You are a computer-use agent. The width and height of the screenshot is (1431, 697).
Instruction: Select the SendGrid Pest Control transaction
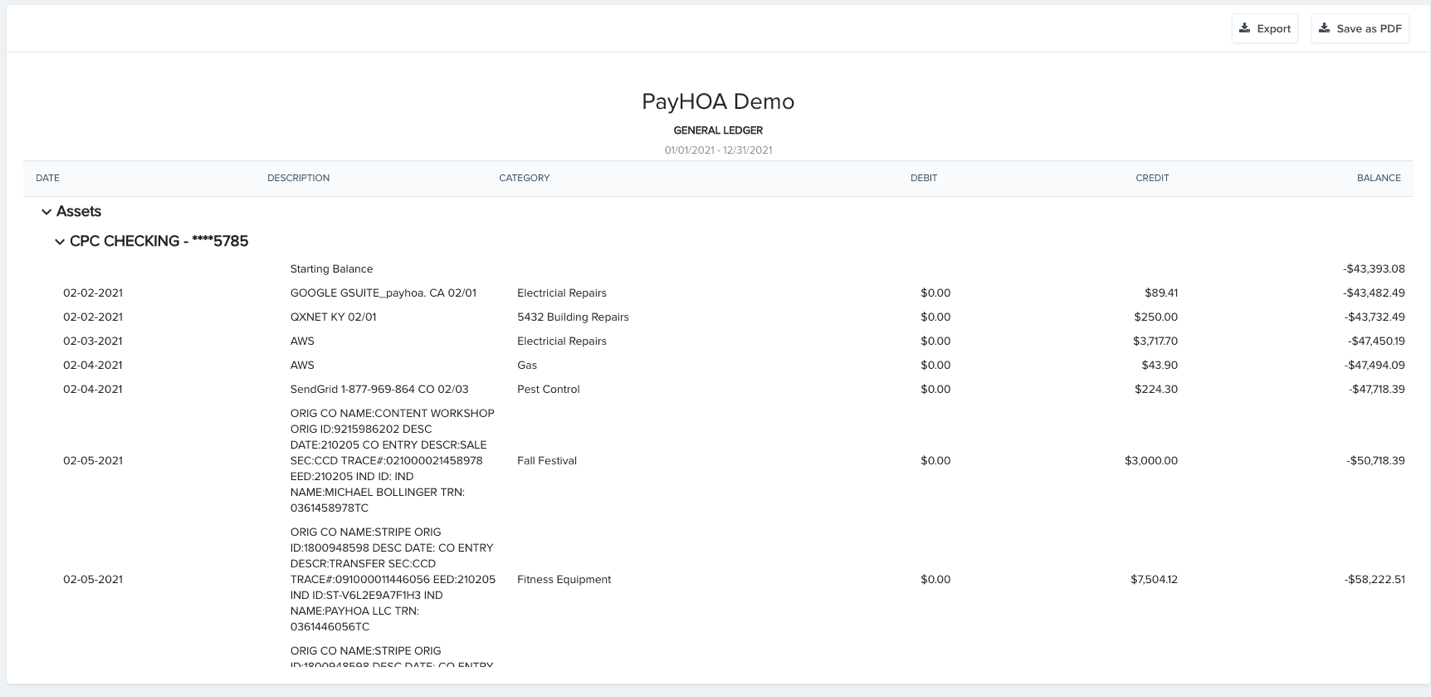tap(718, 389)
